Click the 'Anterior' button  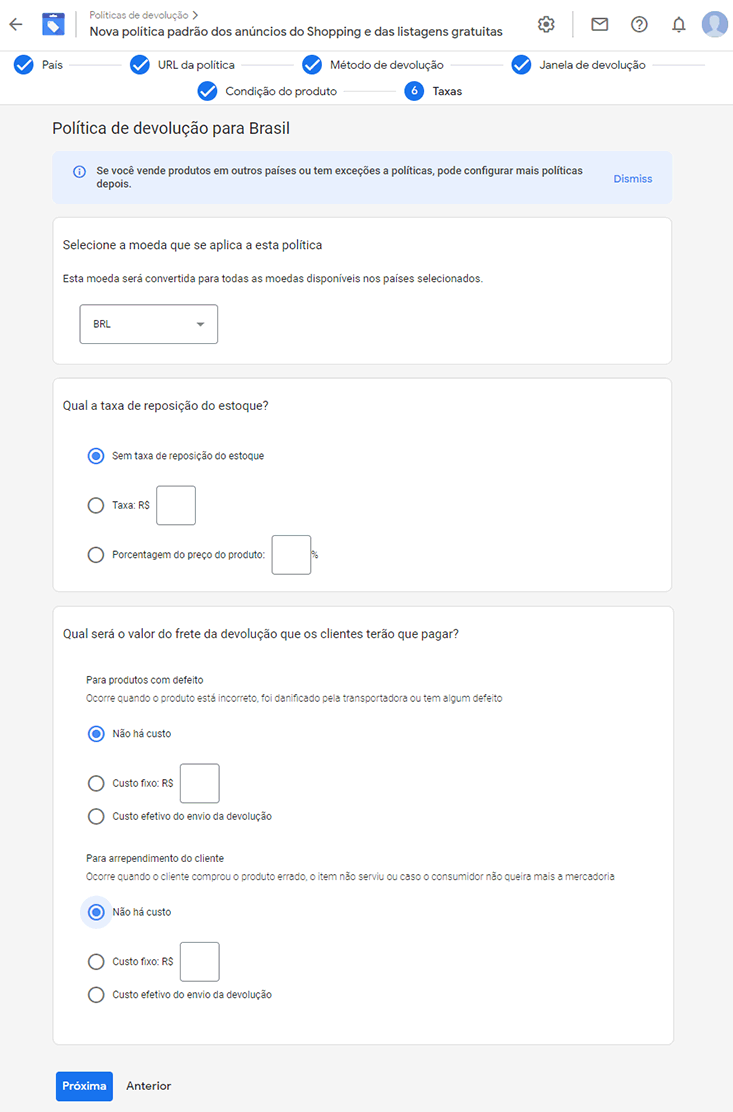tap(149, 1086)
